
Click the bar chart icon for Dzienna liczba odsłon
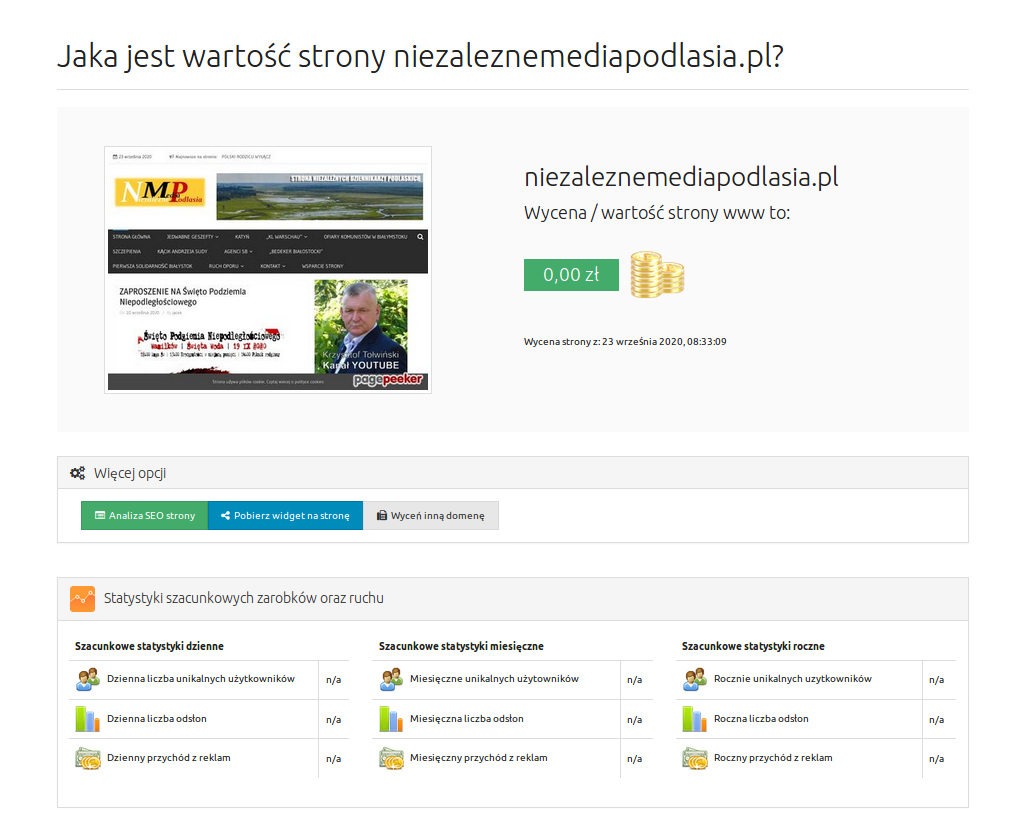pos(88,719)
